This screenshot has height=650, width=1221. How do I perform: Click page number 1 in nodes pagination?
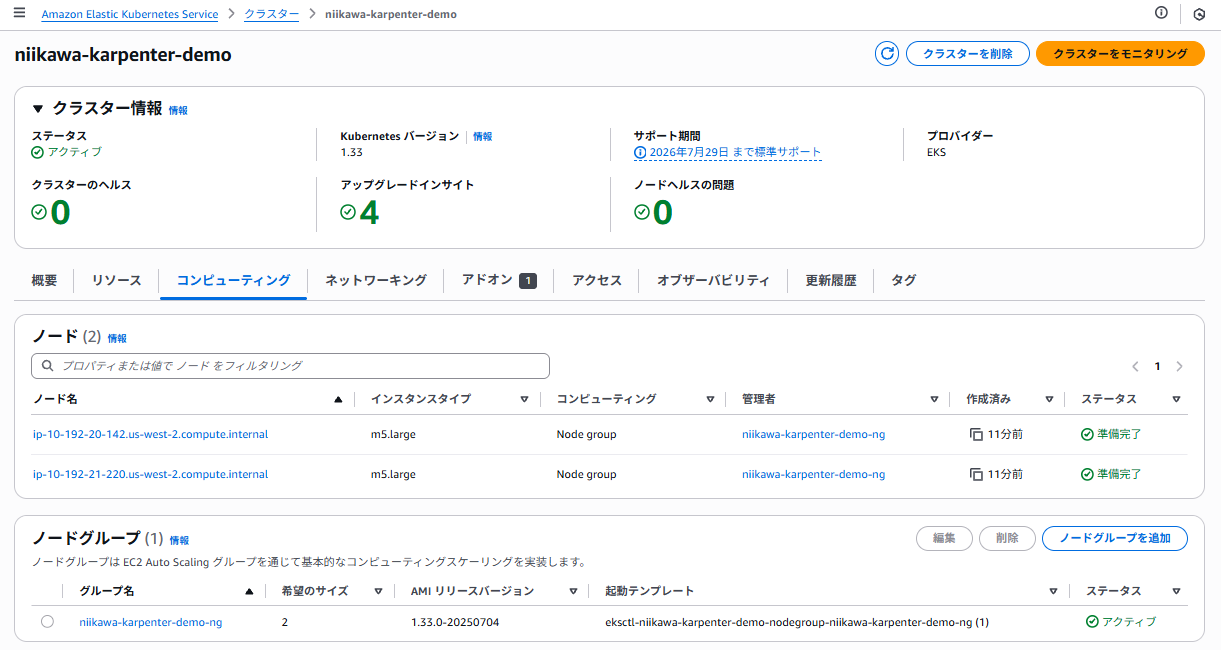1158,367
